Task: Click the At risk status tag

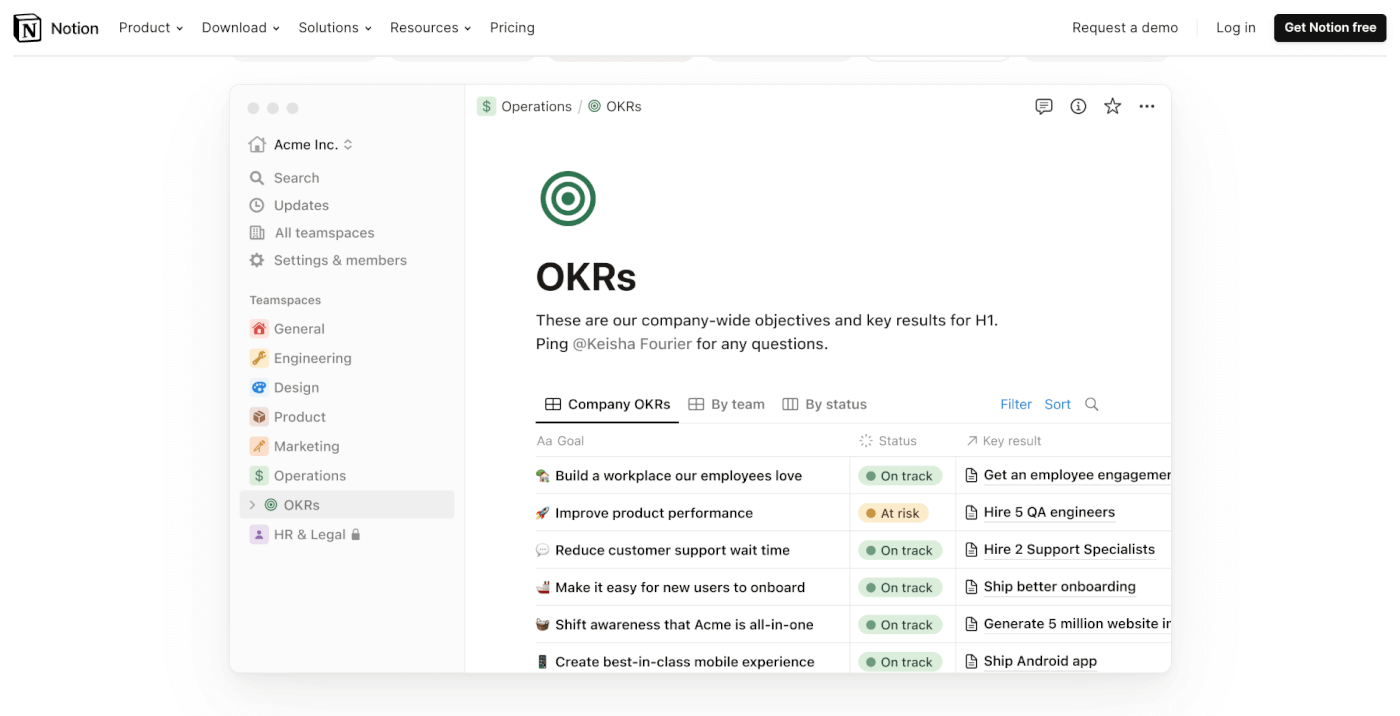Action: 893,513
